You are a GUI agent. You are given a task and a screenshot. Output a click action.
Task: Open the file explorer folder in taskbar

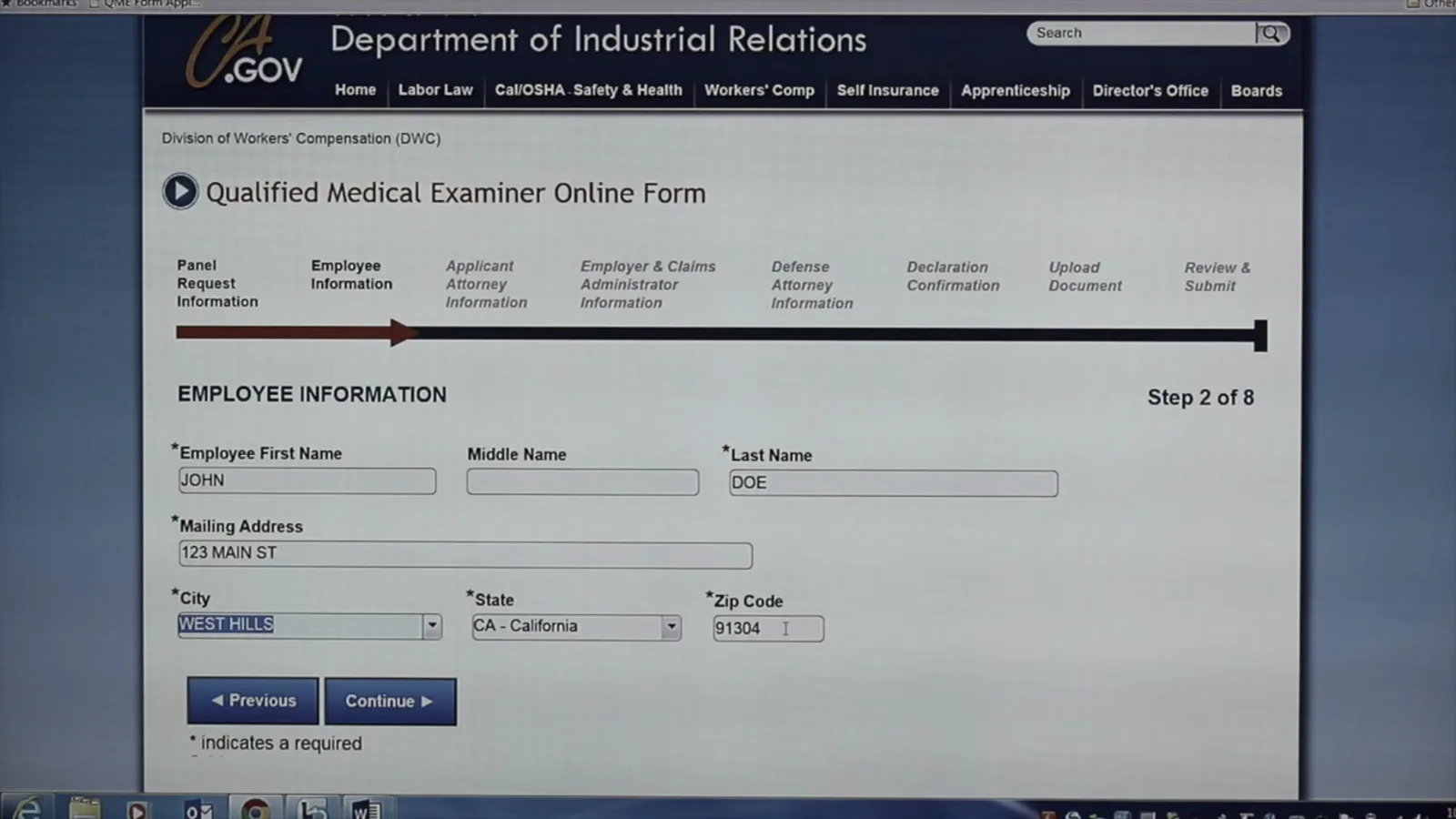pos(85,808)
